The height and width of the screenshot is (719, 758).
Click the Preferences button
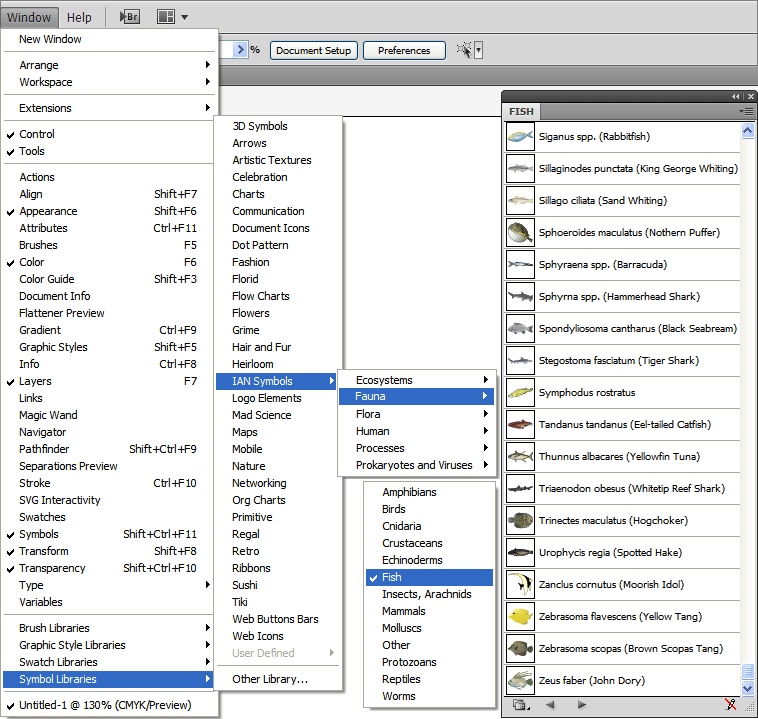pyautogui.click(x=404, y=50)
